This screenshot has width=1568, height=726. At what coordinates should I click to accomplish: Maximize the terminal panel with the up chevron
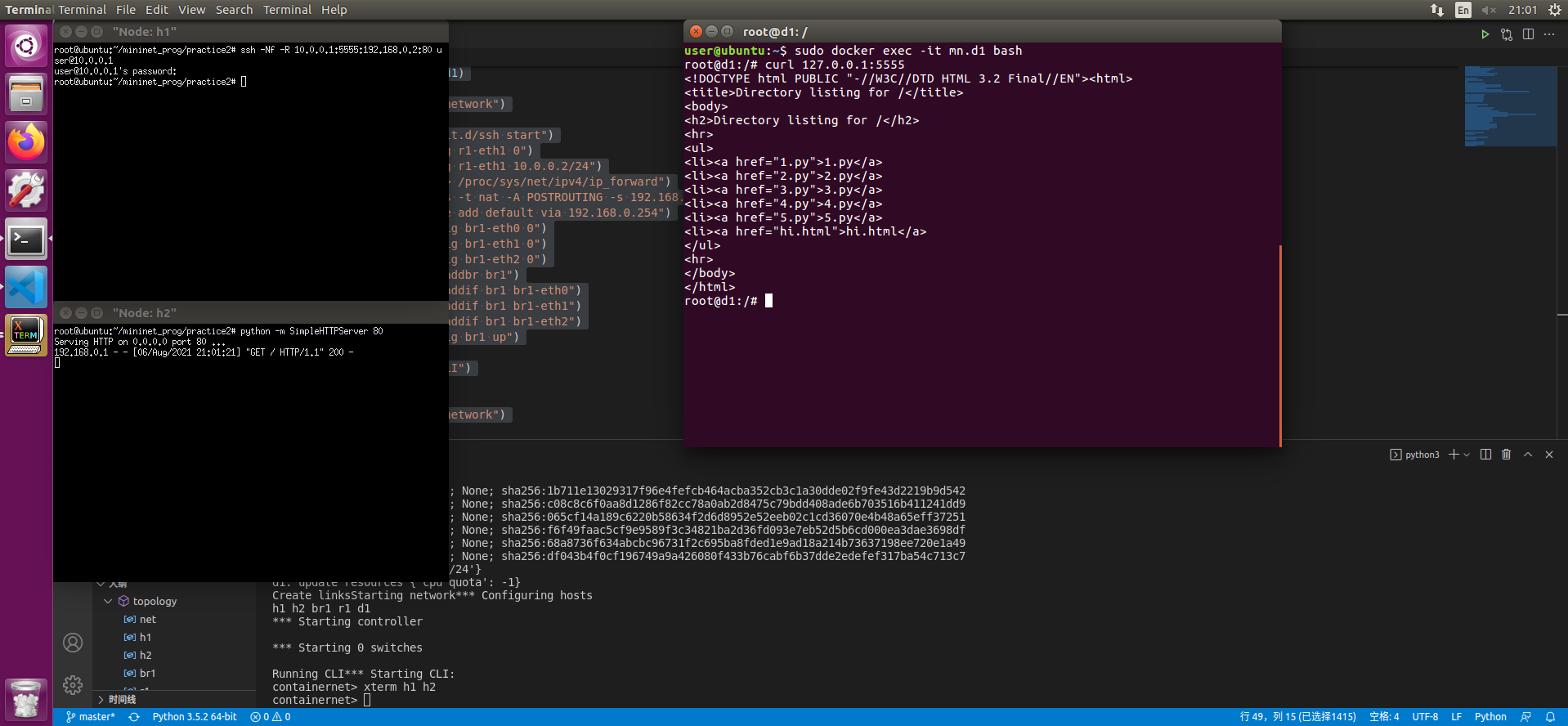(1528, 455)
